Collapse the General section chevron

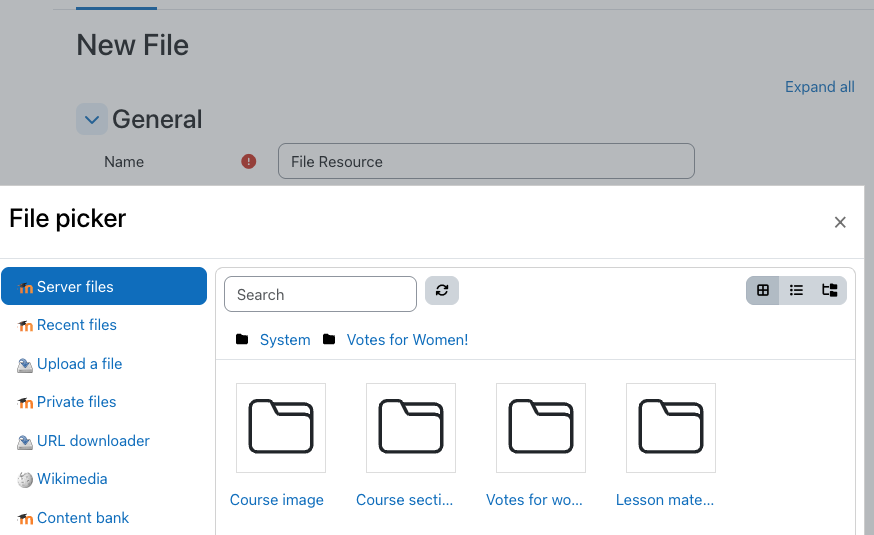[x=92, y=119]
